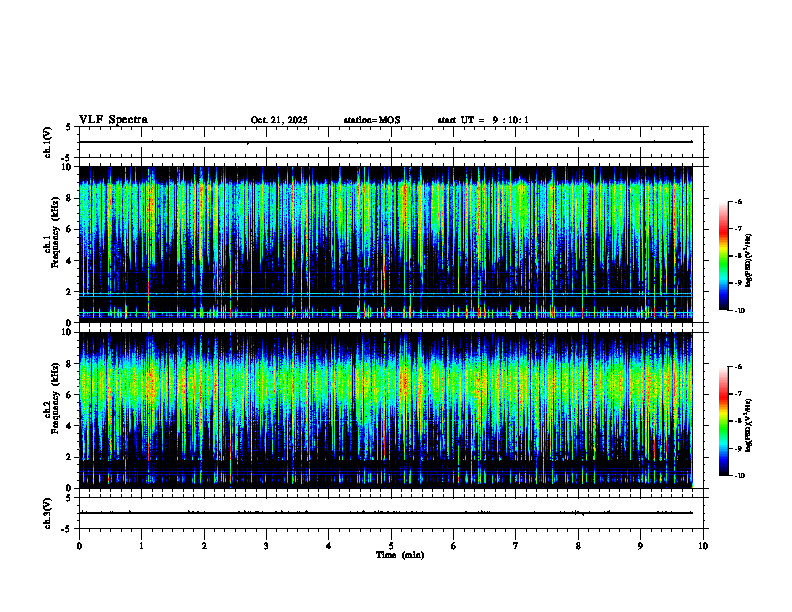This screenshot has height=612, width=792.
Task: Click the "start UT = 9 : 10: 1" text
Action: coord(483,120)
